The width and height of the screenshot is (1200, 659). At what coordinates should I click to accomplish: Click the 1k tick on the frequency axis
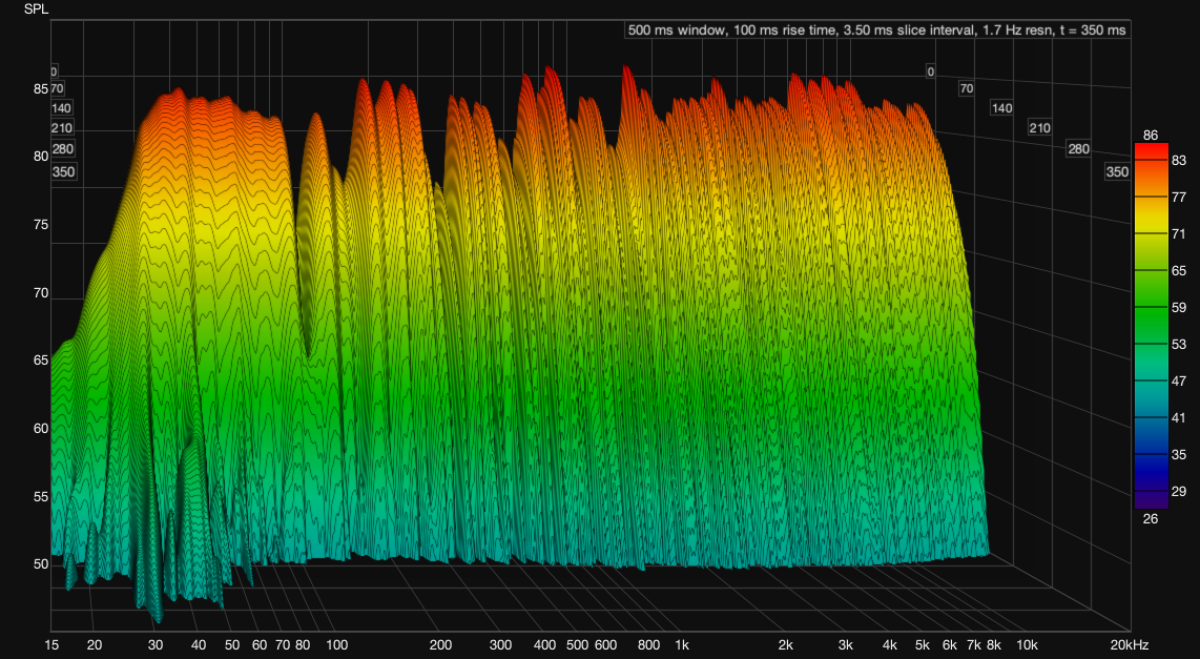tap(682, 645)
